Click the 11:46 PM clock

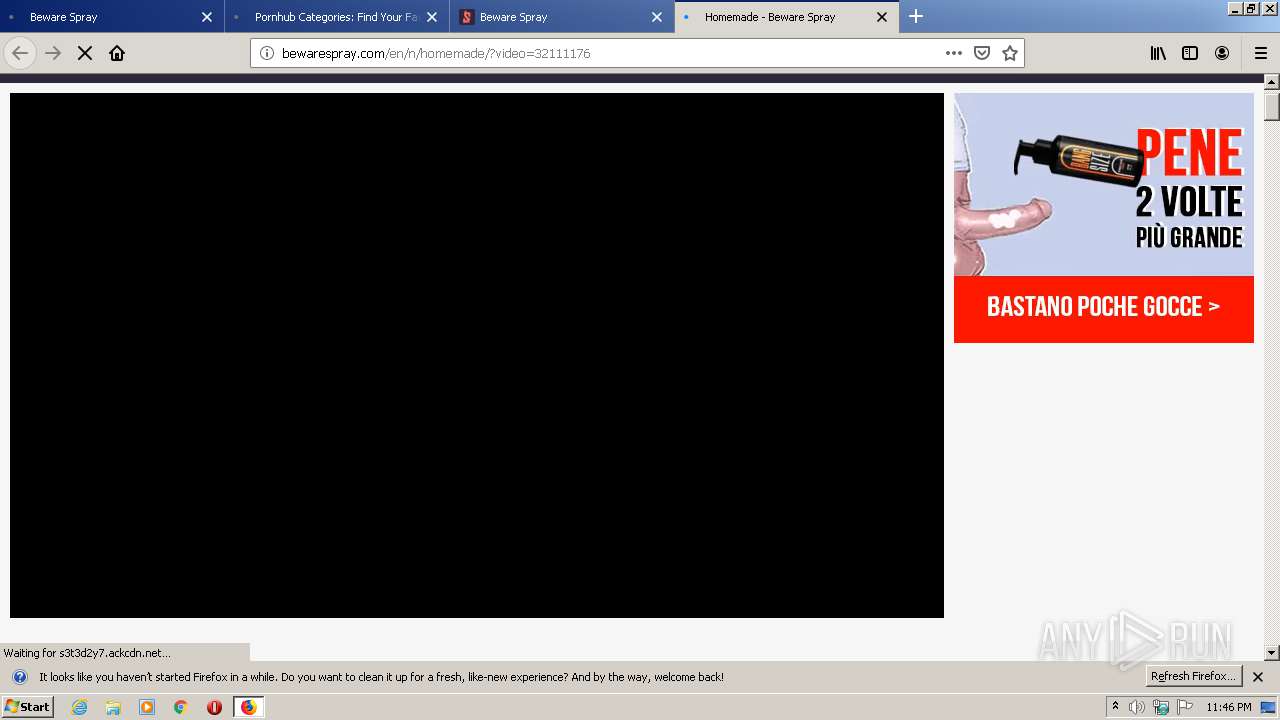tap(1229, 707)
